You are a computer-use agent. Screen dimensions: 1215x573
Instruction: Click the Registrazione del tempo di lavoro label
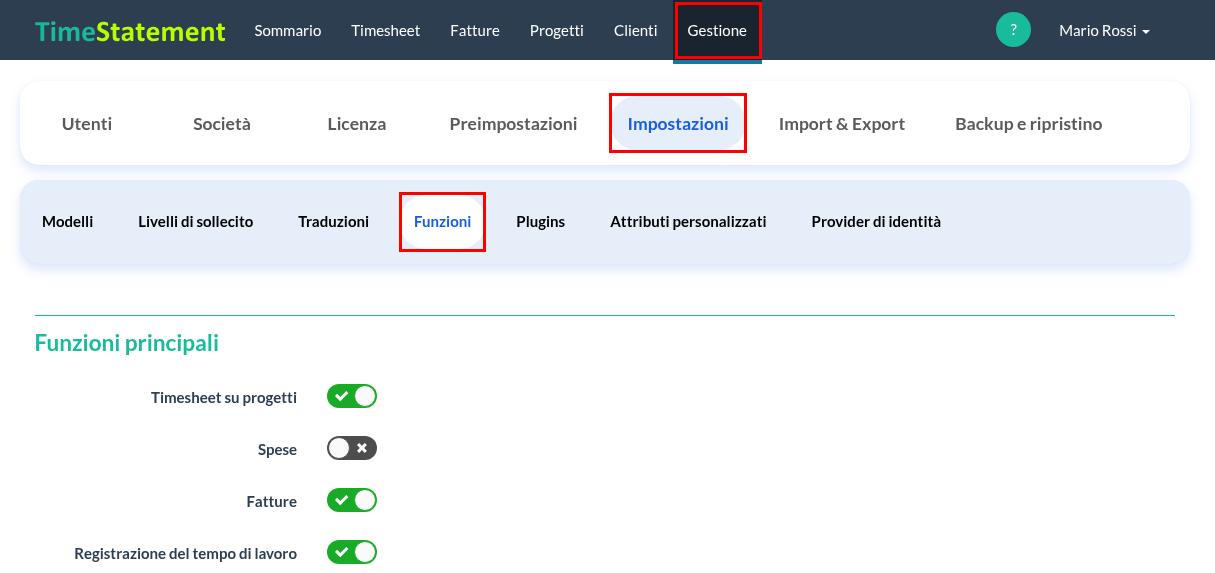pyautogui.click(x=186, y=554)
